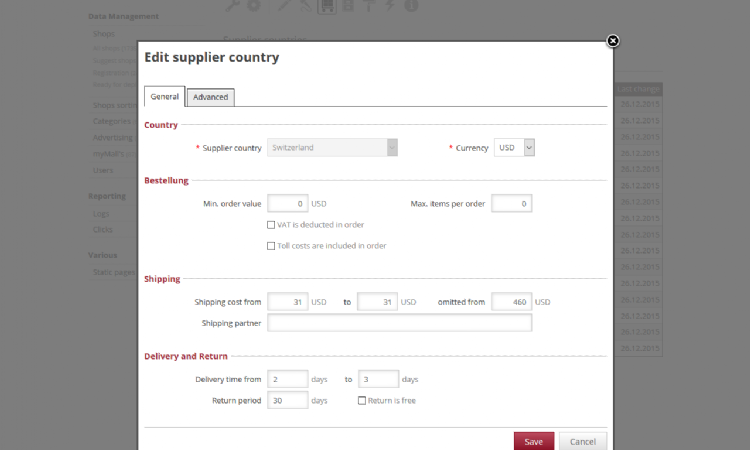The height and width of the screenshot is (450, 750).
Task: Click the info icon in top toolbar
Action: pyautogui.click(x=411, y=6)
